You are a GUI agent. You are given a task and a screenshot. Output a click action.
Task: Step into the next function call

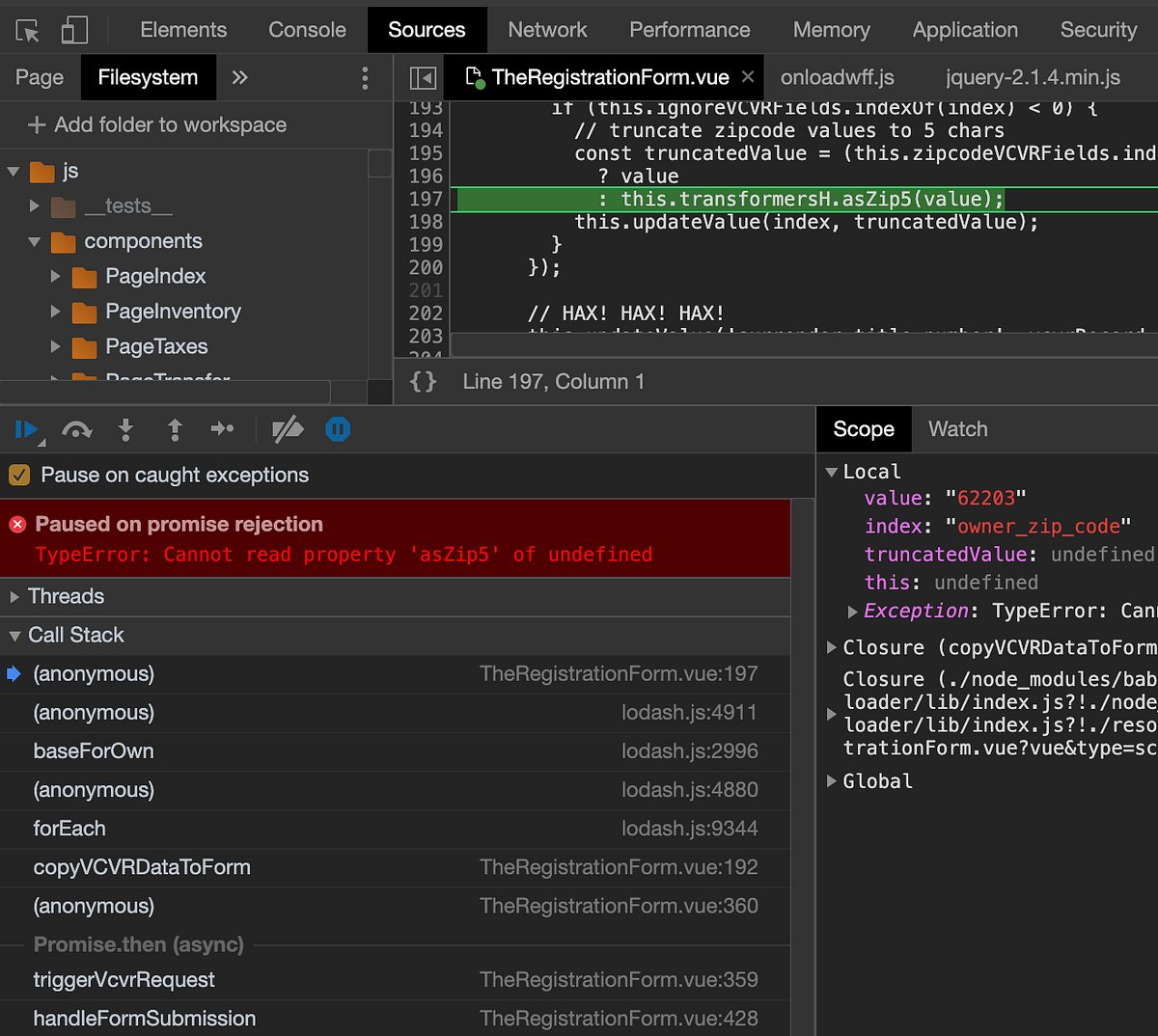[x=125, y=429]
